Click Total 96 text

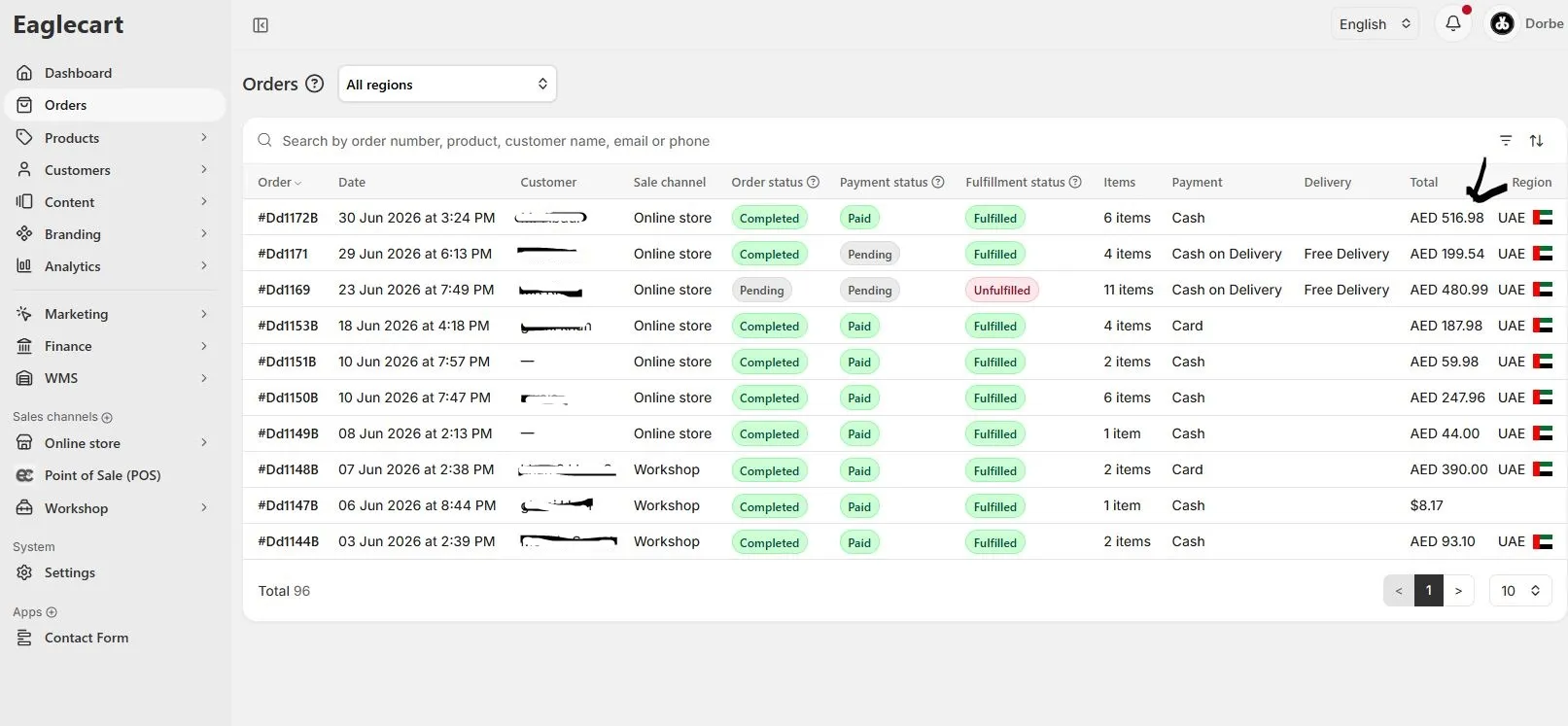pos(284,591)
